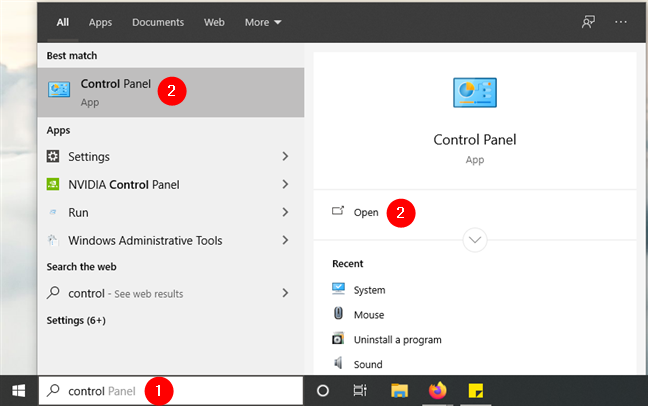Launch Firefox from the taskbar

pos(438,390)
